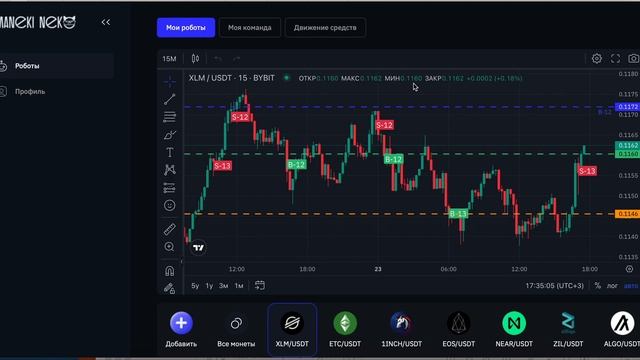Screen dimensions: 640x360
Task: Click the B-13 buy marker
Action: [x=458, y=213]
